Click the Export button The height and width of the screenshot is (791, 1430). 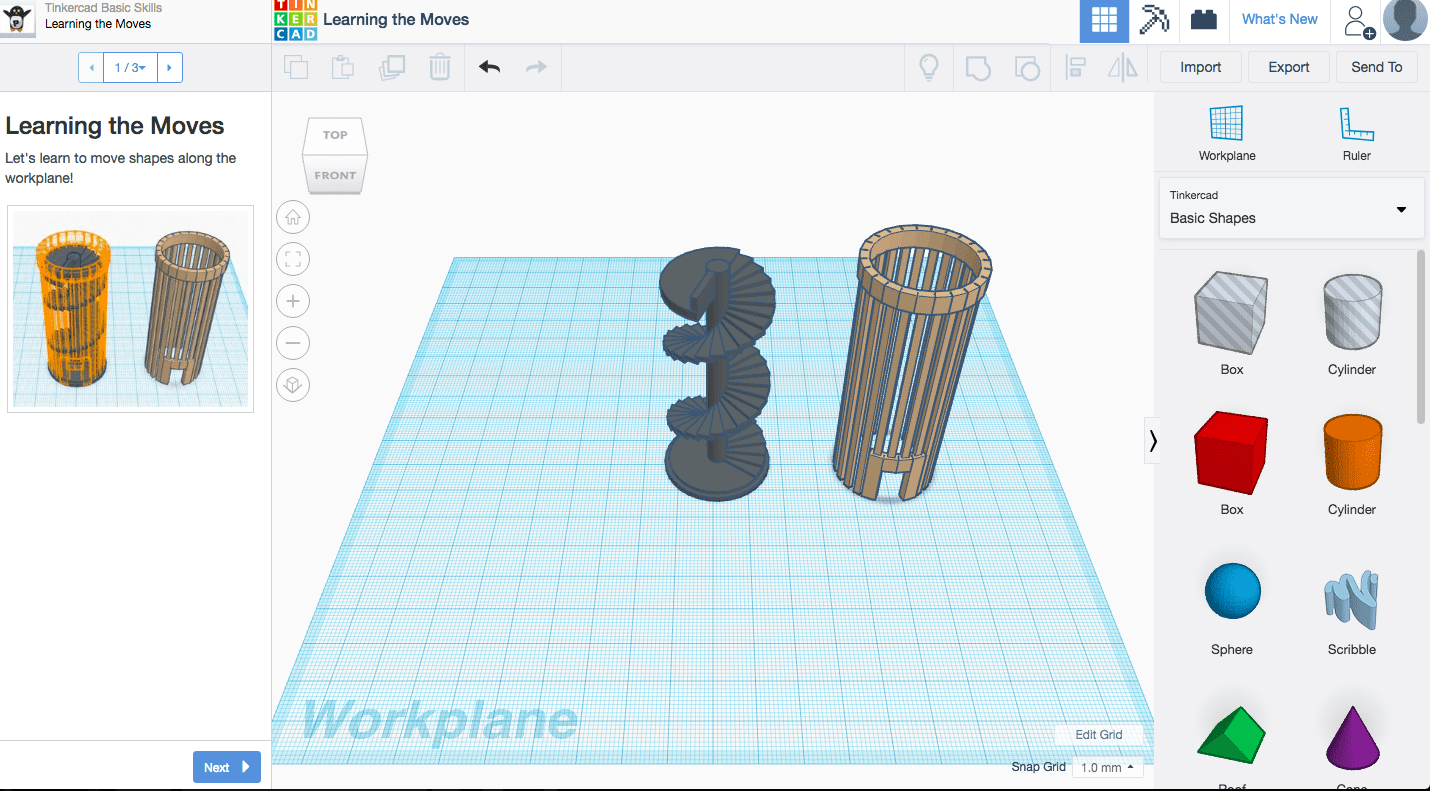pos(1289,67)
